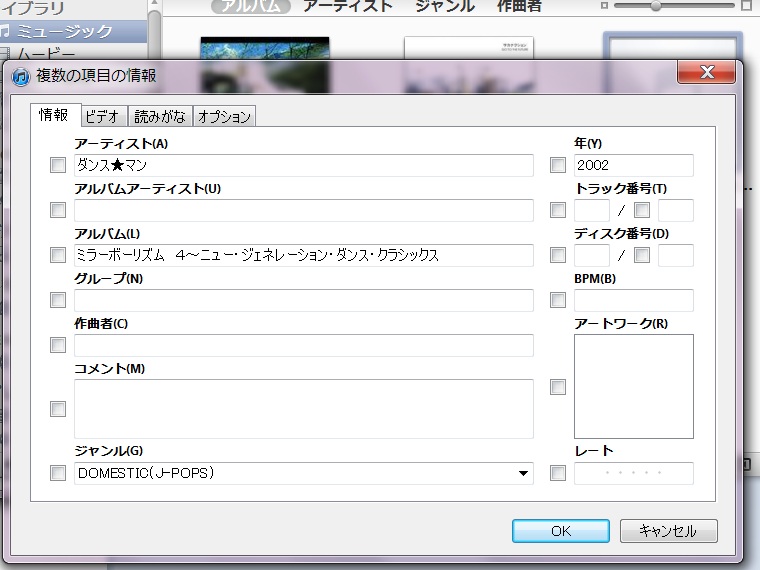Screen dimensions: 760x570
Task: Enable the BPM checkbox
Action: pyautogui.click(x=558, y=300)
